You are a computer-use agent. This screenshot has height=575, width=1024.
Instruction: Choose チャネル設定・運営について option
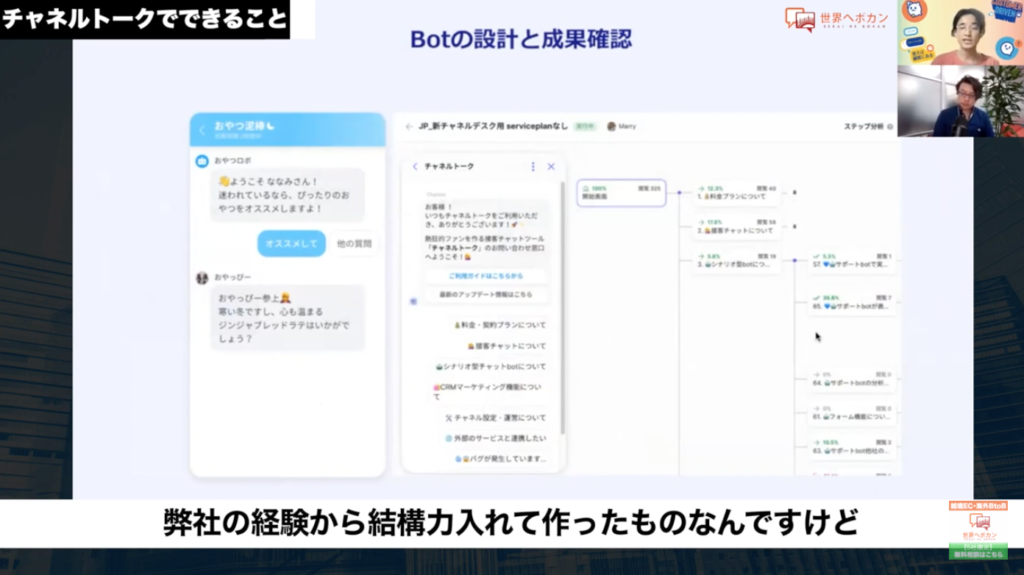point(495,418)
